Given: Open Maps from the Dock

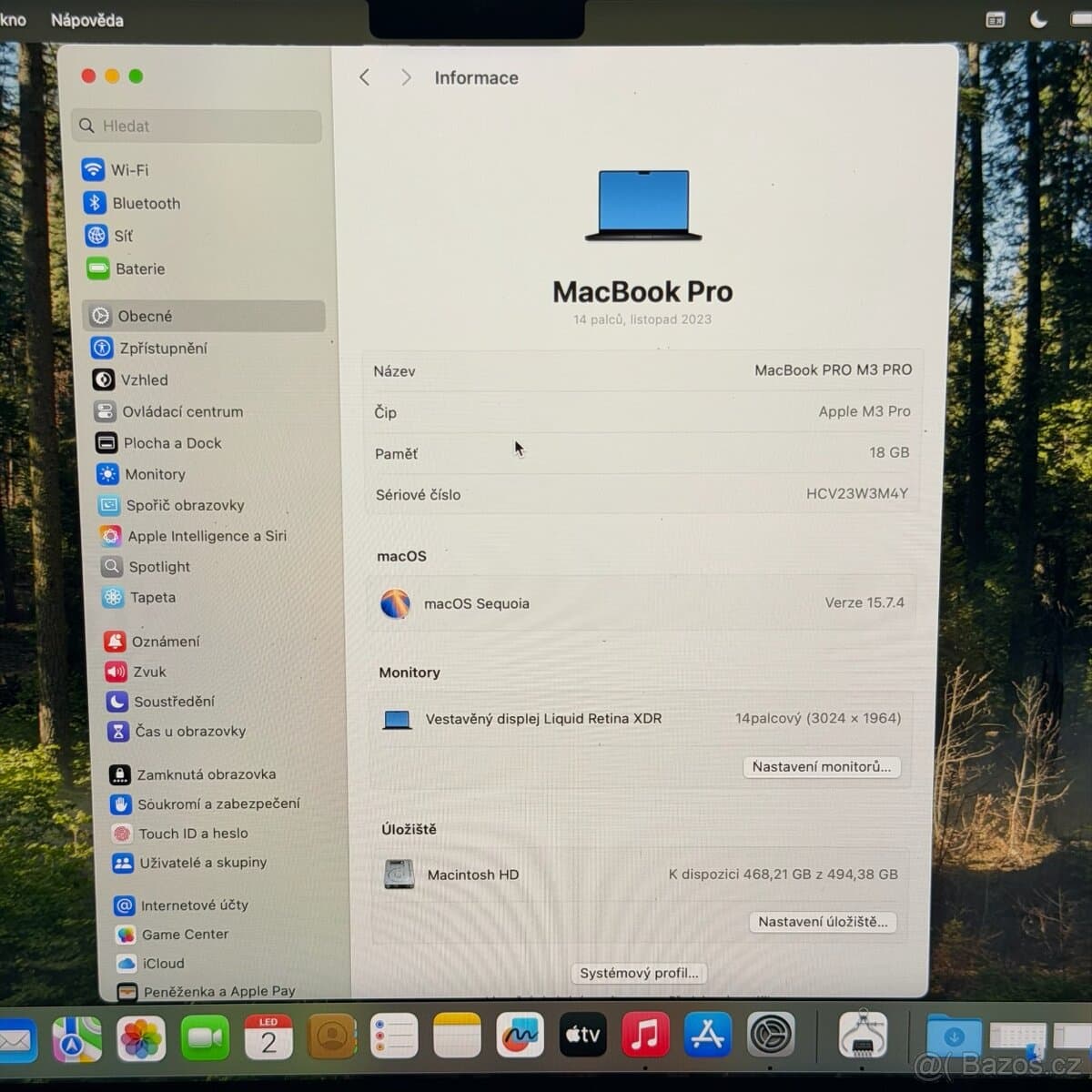Looking at the screenshot, I should (x=76, y=1038).
